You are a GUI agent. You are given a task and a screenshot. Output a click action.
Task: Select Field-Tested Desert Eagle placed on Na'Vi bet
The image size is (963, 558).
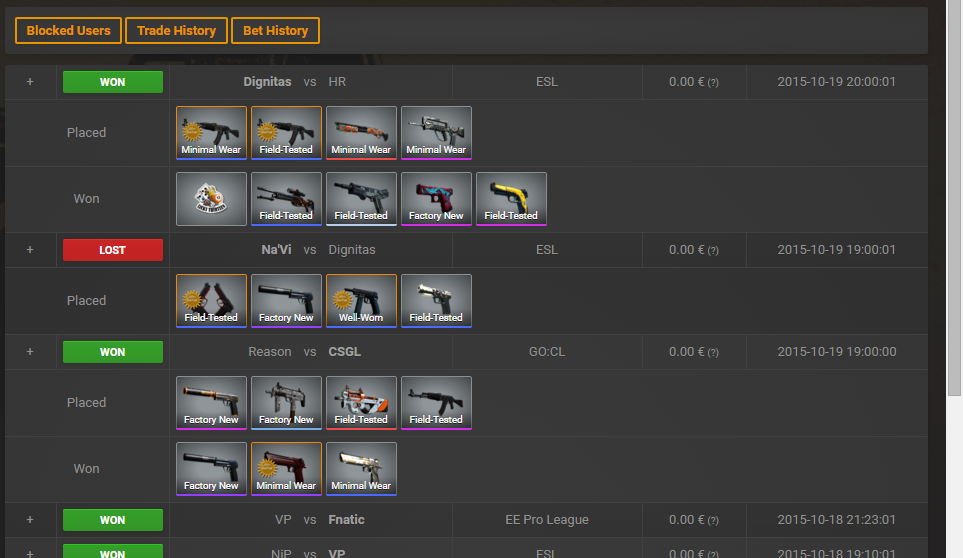tap(436, 301)
